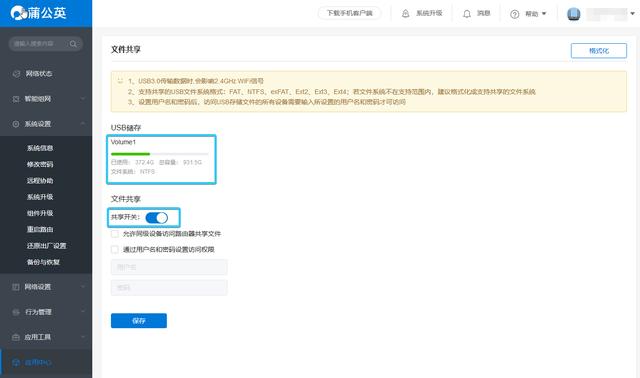Image resolution: width=640 pixels, height=378 pixels.
Task: Click 消息 link in header
Action: point(484,13)
